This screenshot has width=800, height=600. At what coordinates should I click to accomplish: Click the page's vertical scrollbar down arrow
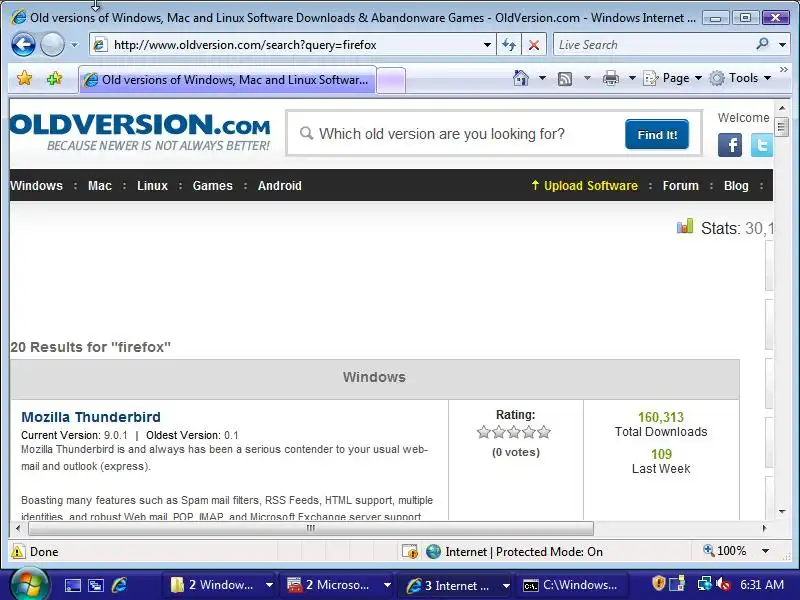[782, 511]
